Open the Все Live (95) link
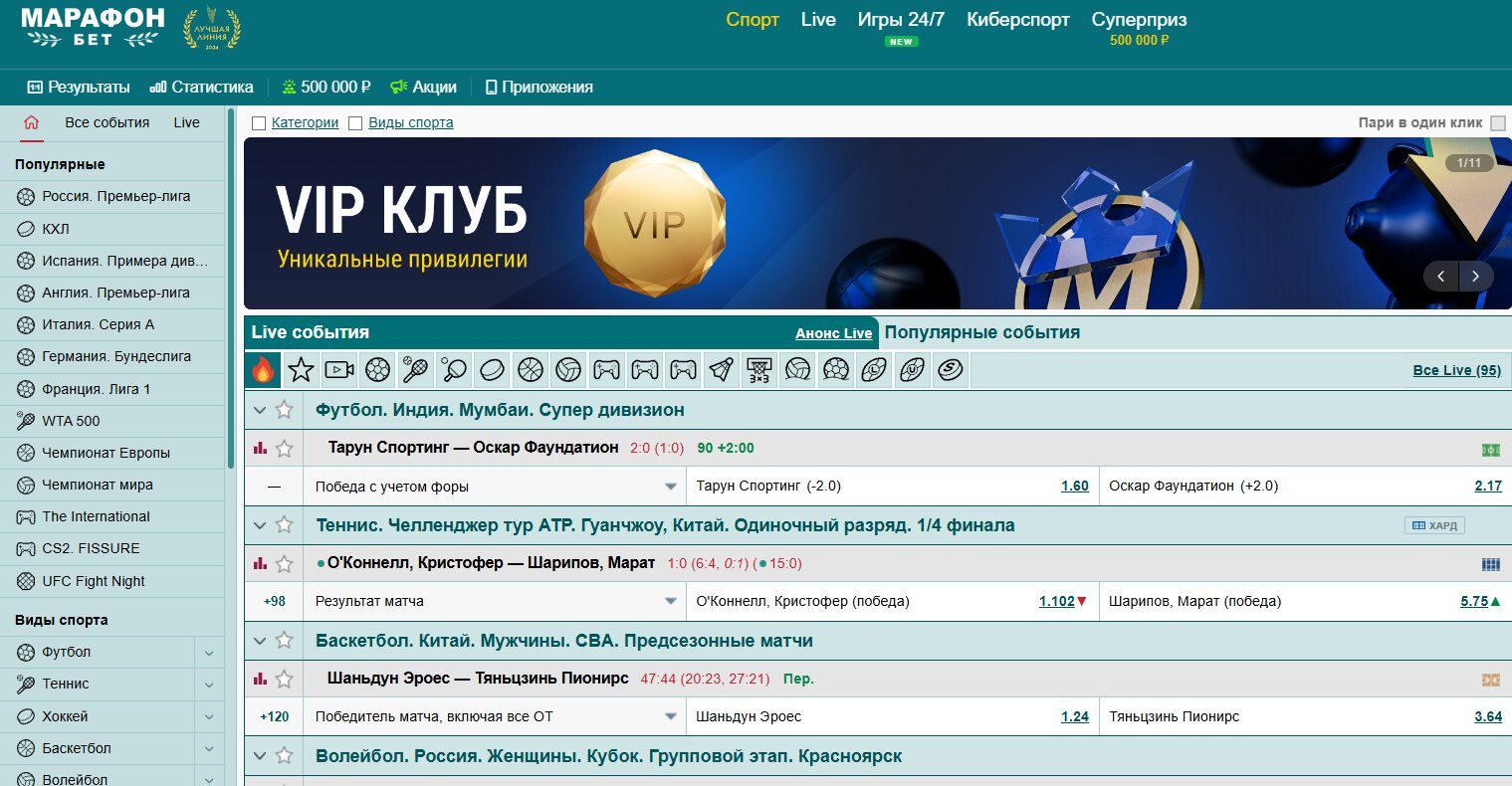Viewport: 1512px width, 786px height. coord(1457,370)
